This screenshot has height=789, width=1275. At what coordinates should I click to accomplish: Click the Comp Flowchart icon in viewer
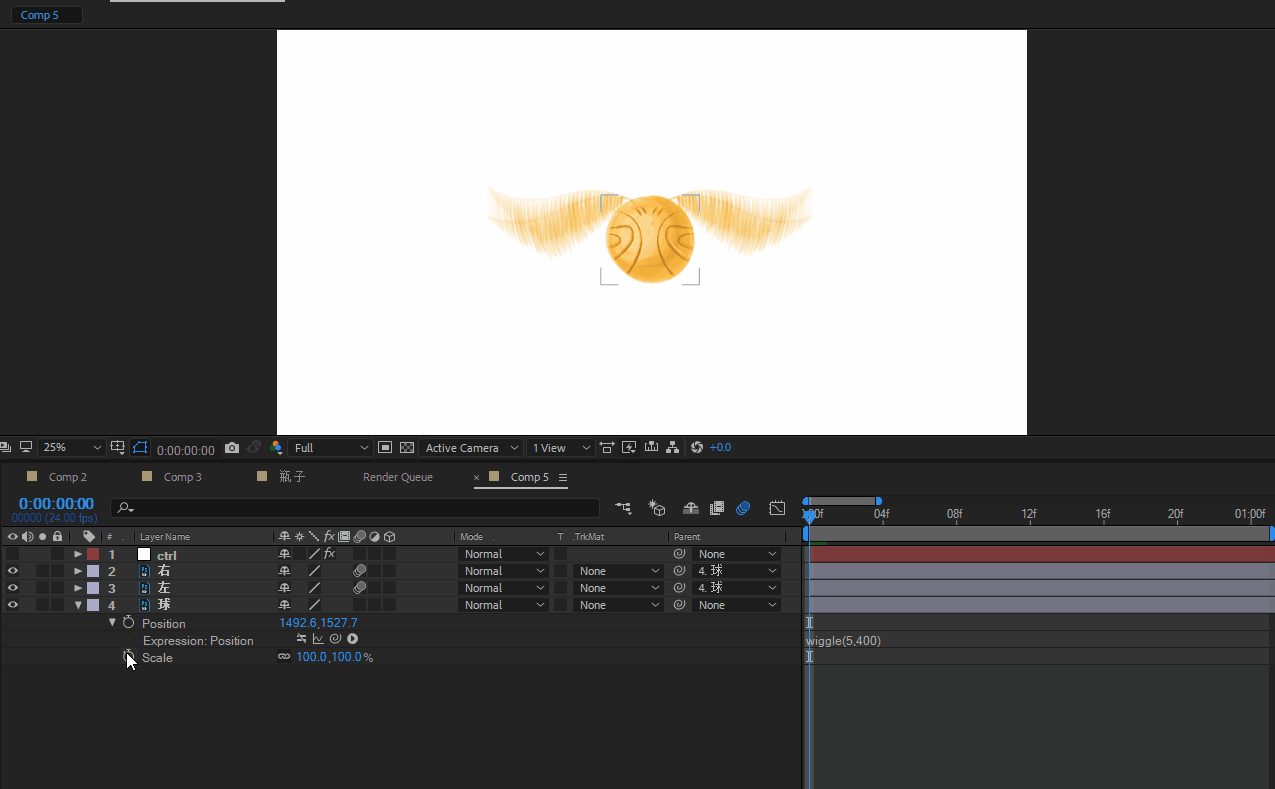(673, 448)
